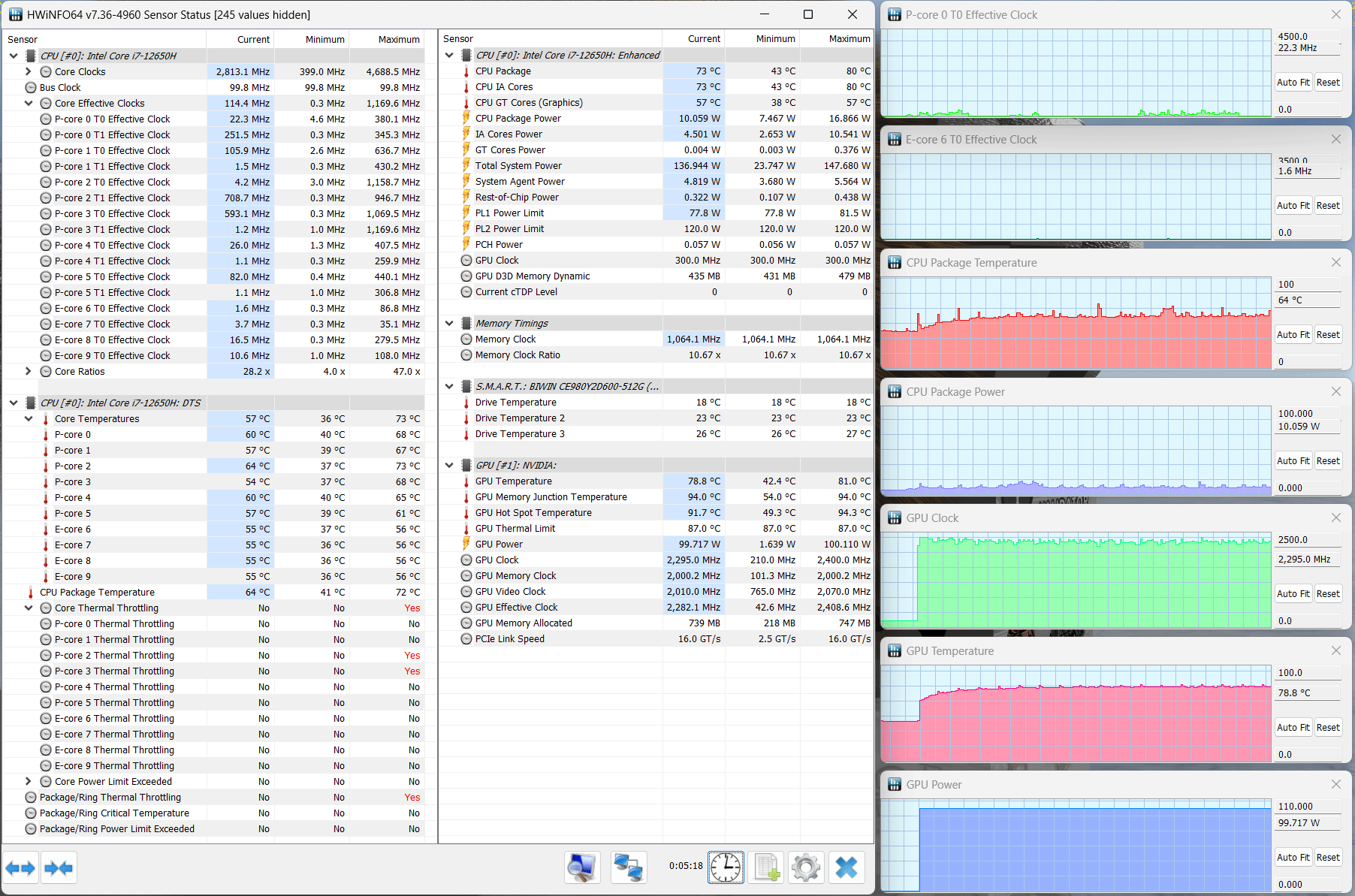Image resolution: width=1355 pixels, height=896 pixels.
Task: Collapse the Core Effective Clocks group
Action: tap(29, 103)
